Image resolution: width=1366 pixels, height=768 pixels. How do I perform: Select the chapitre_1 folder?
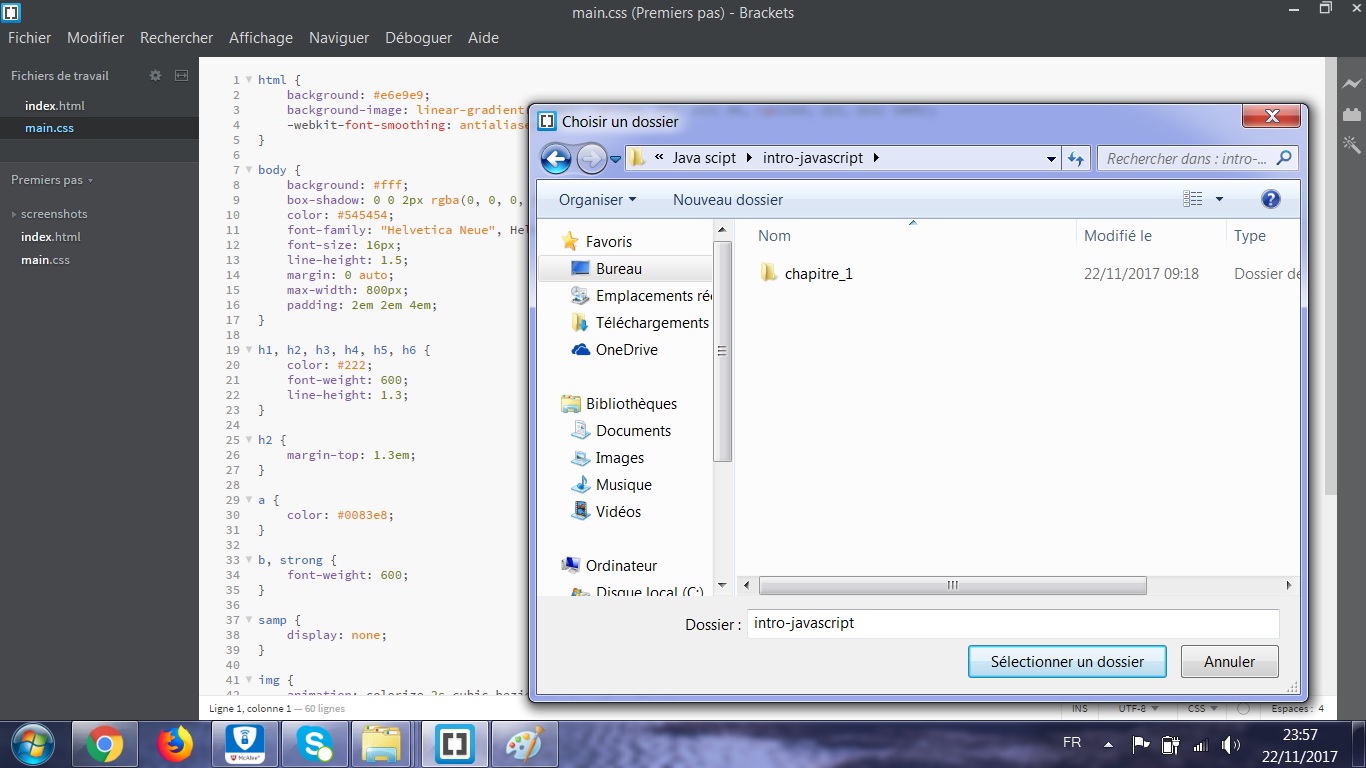(818, 274)
